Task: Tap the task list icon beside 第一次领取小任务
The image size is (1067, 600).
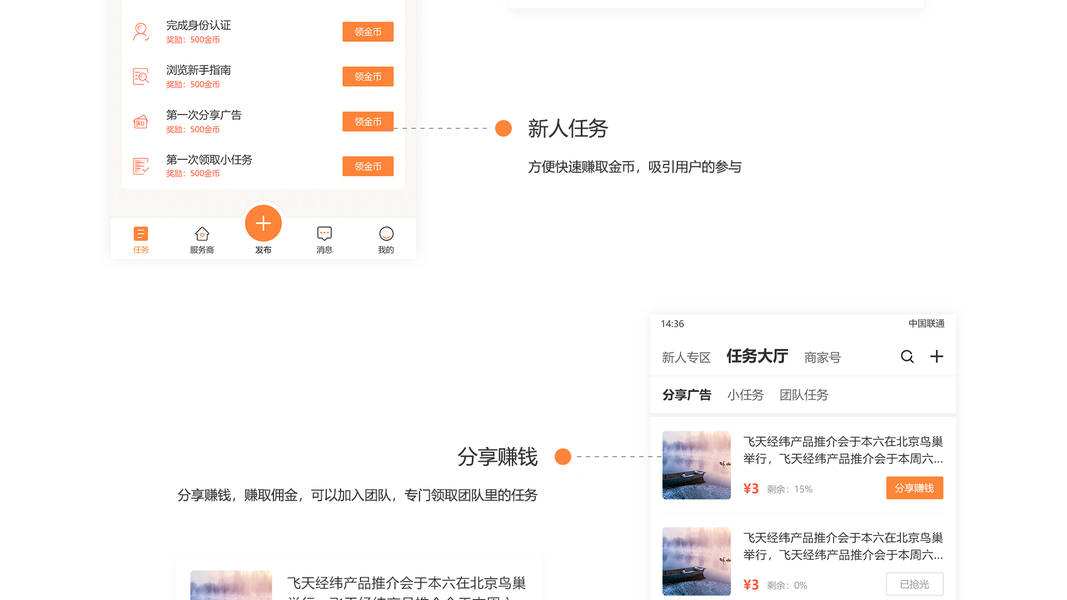Action: tap(141, 166)
